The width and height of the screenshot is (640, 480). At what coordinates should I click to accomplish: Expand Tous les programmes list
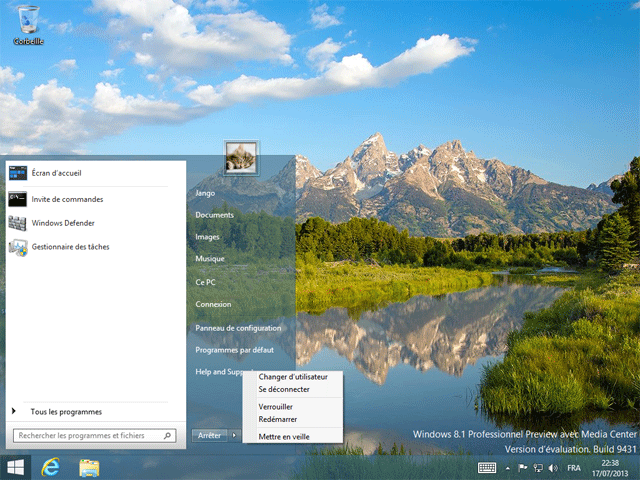click(x=66, y=411)
